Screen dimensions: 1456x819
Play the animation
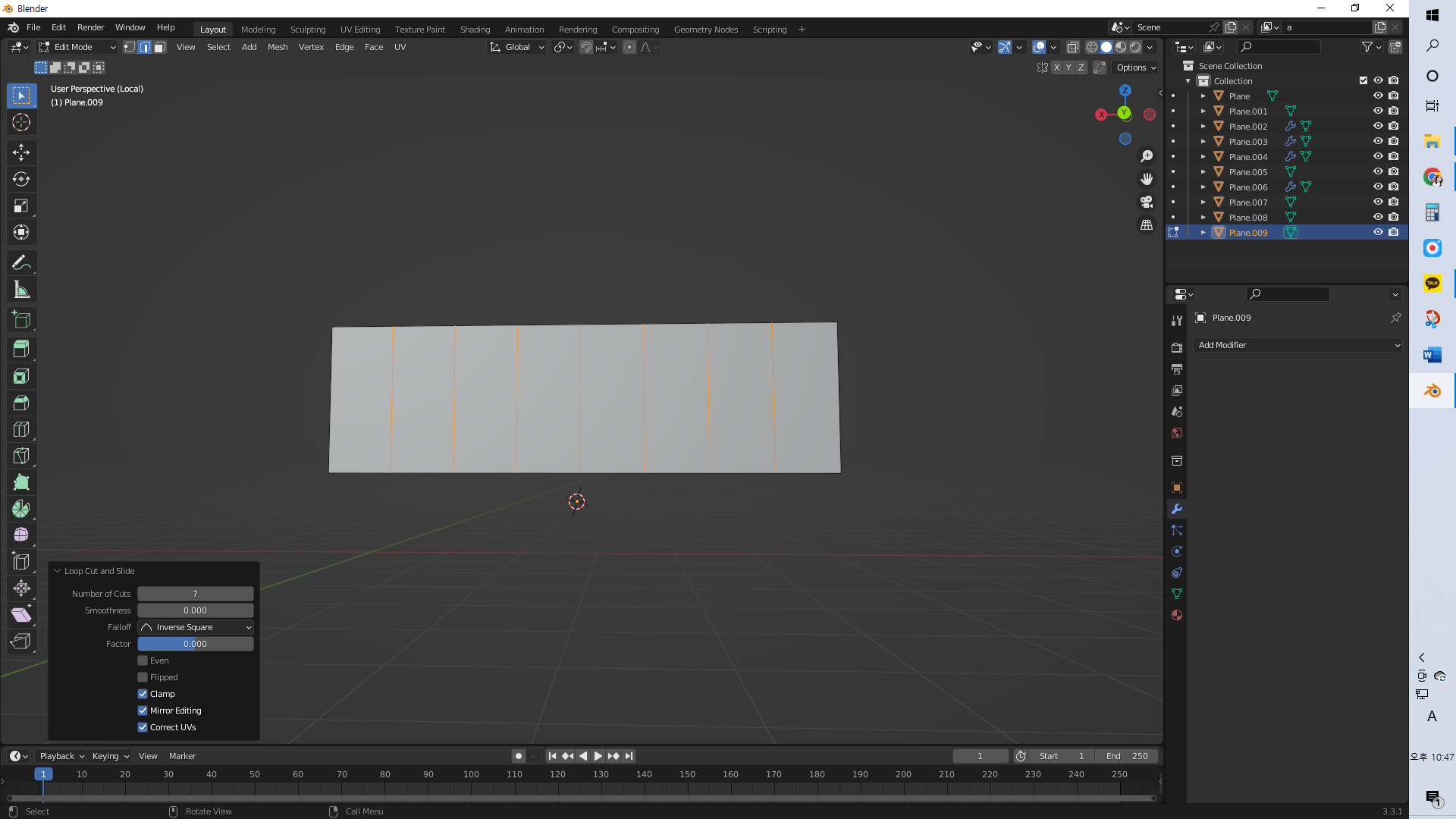coord(598,756)
